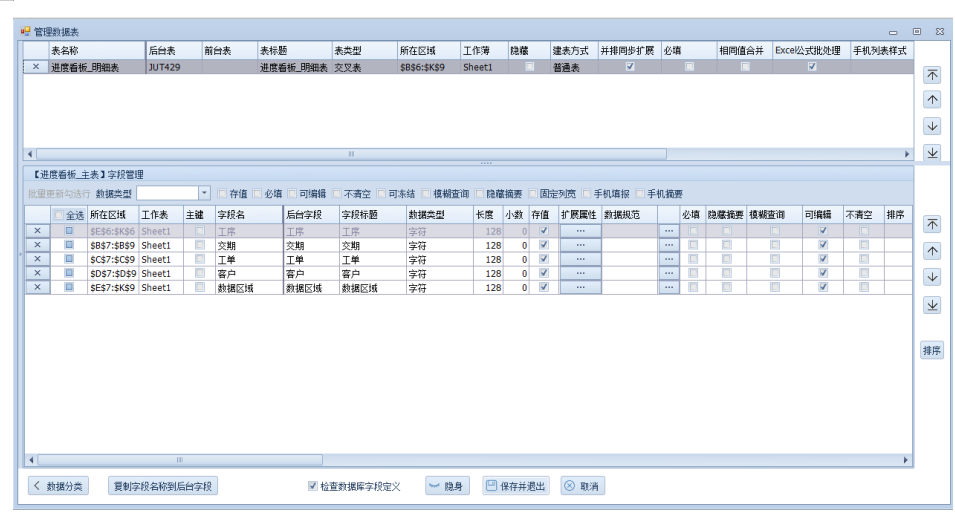Click the 字段名 column header
This screenshot has height=513, width=955.
(x=248, y=215)
